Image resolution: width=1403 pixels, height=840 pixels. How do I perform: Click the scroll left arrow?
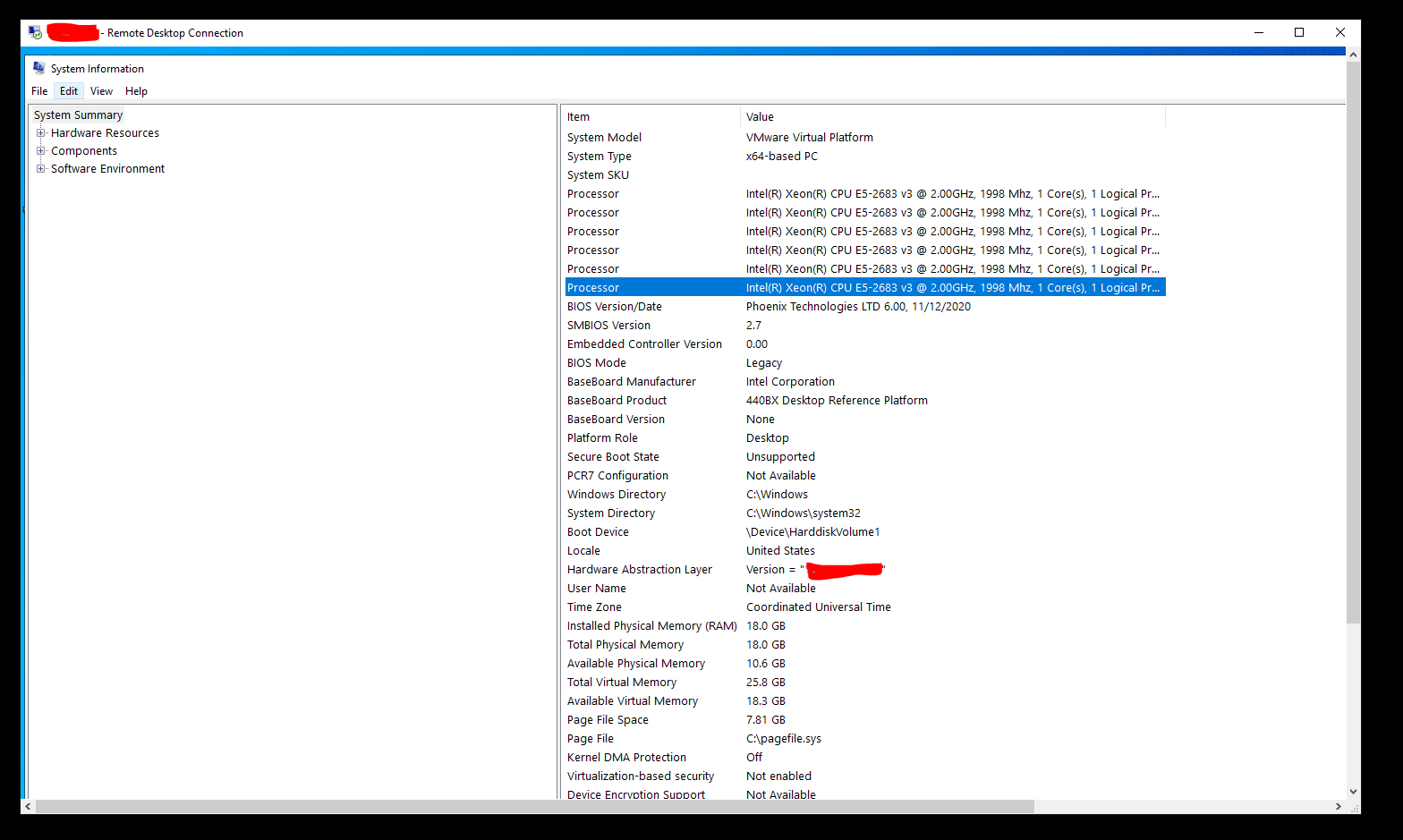(x=28, y=807)
